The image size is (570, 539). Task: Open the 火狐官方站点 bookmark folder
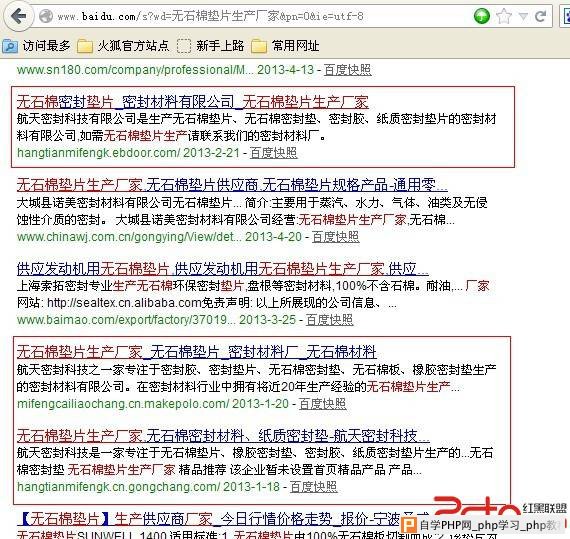tap(124, 46)
